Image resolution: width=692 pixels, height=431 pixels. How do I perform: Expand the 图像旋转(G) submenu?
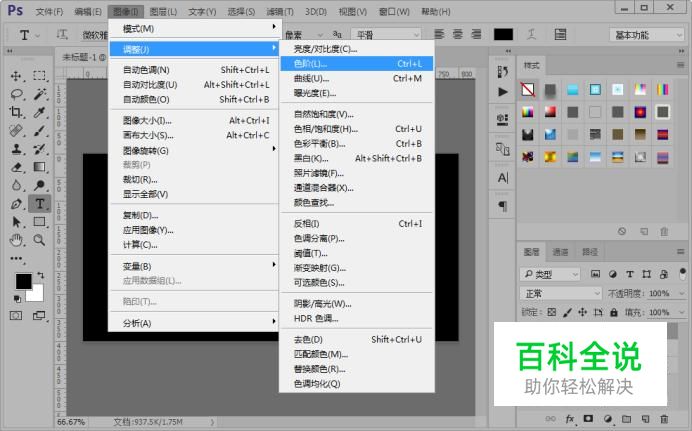click(194, 150)
